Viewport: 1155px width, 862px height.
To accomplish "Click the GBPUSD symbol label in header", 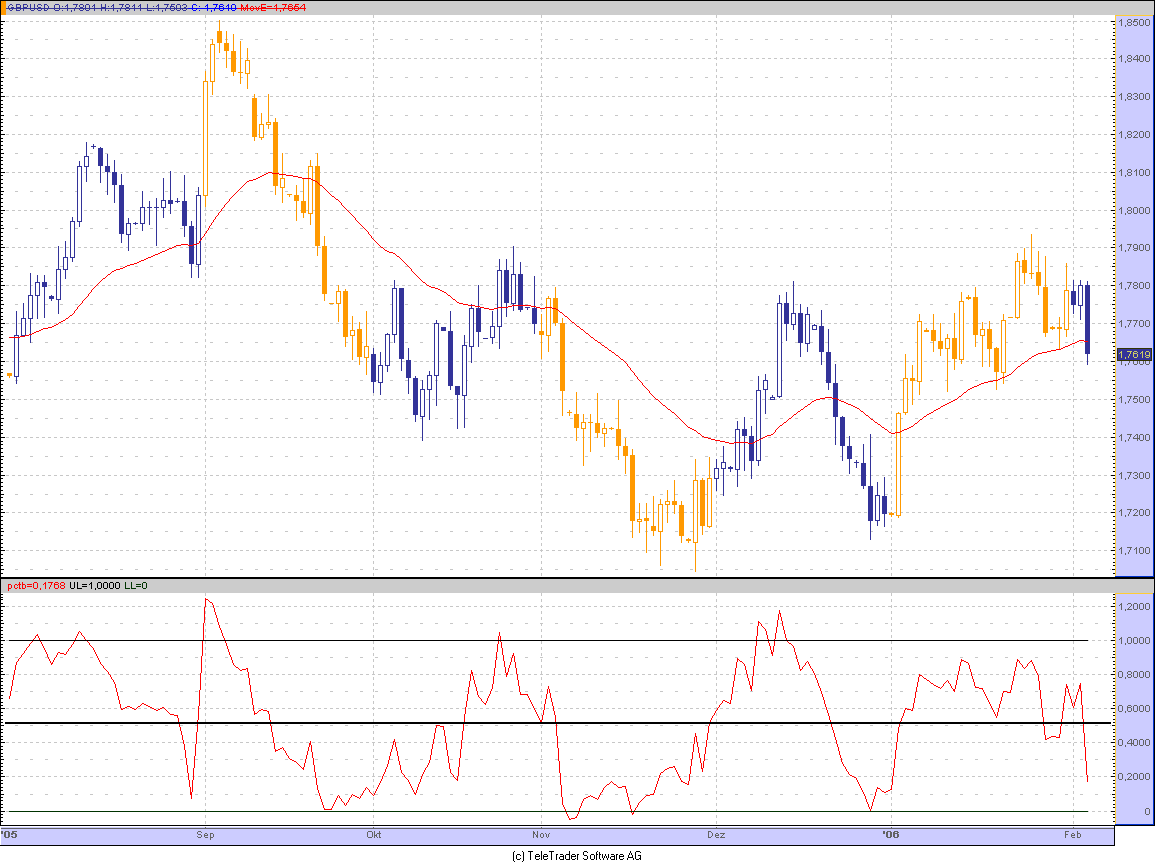I will coord(30,8).
